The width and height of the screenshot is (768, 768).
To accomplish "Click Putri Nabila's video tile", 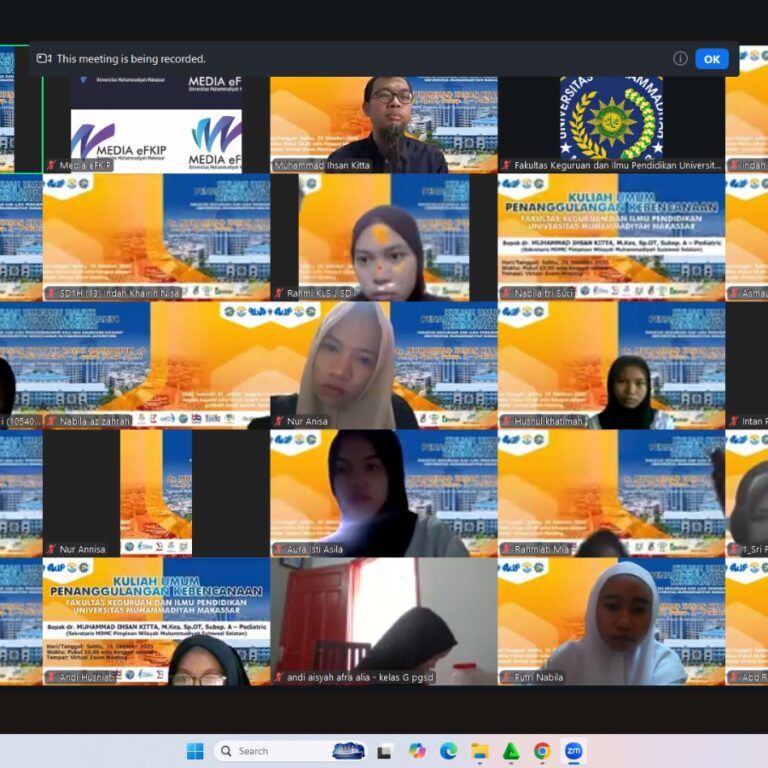I will coord(611,620).
